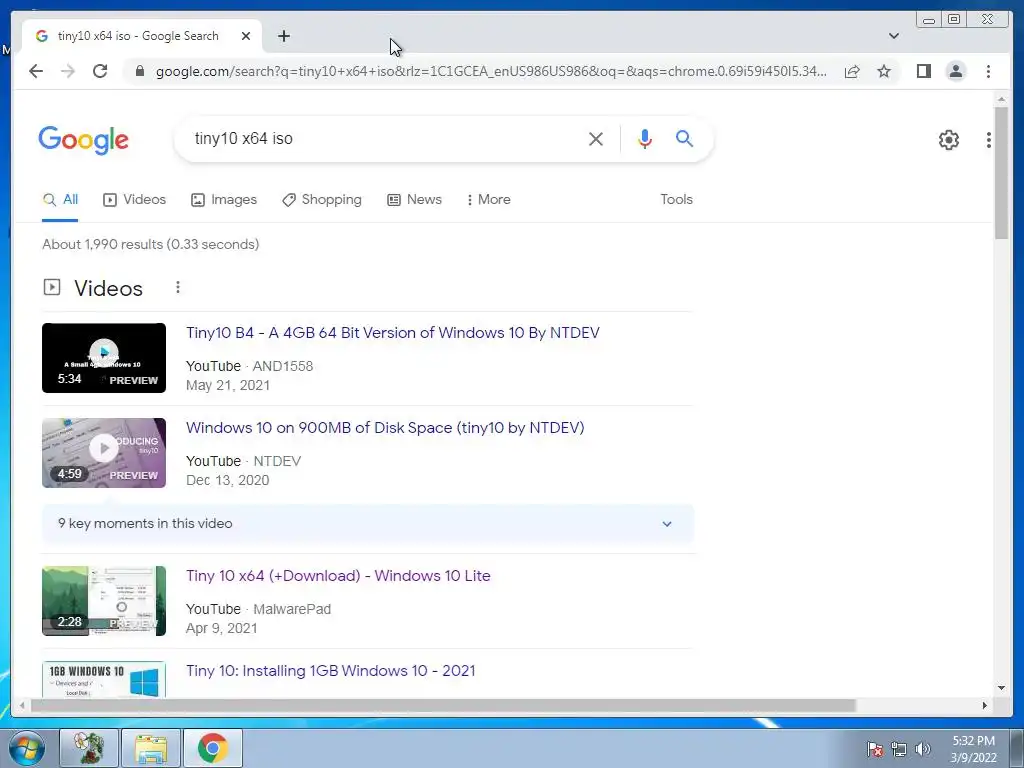Go to the Google logo homepage
This screenshot has width=1024, height=768.
84,140
